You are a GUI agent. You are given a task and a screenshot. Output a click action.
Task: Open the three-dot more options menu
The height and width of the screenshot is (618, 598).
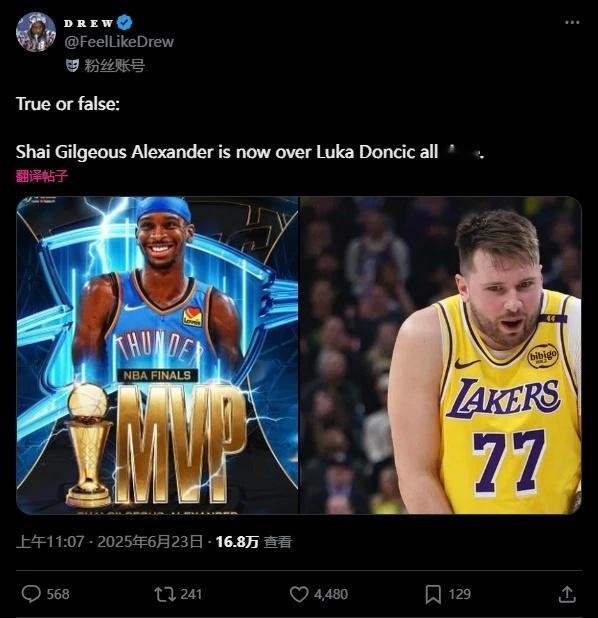tap(572, 22)
